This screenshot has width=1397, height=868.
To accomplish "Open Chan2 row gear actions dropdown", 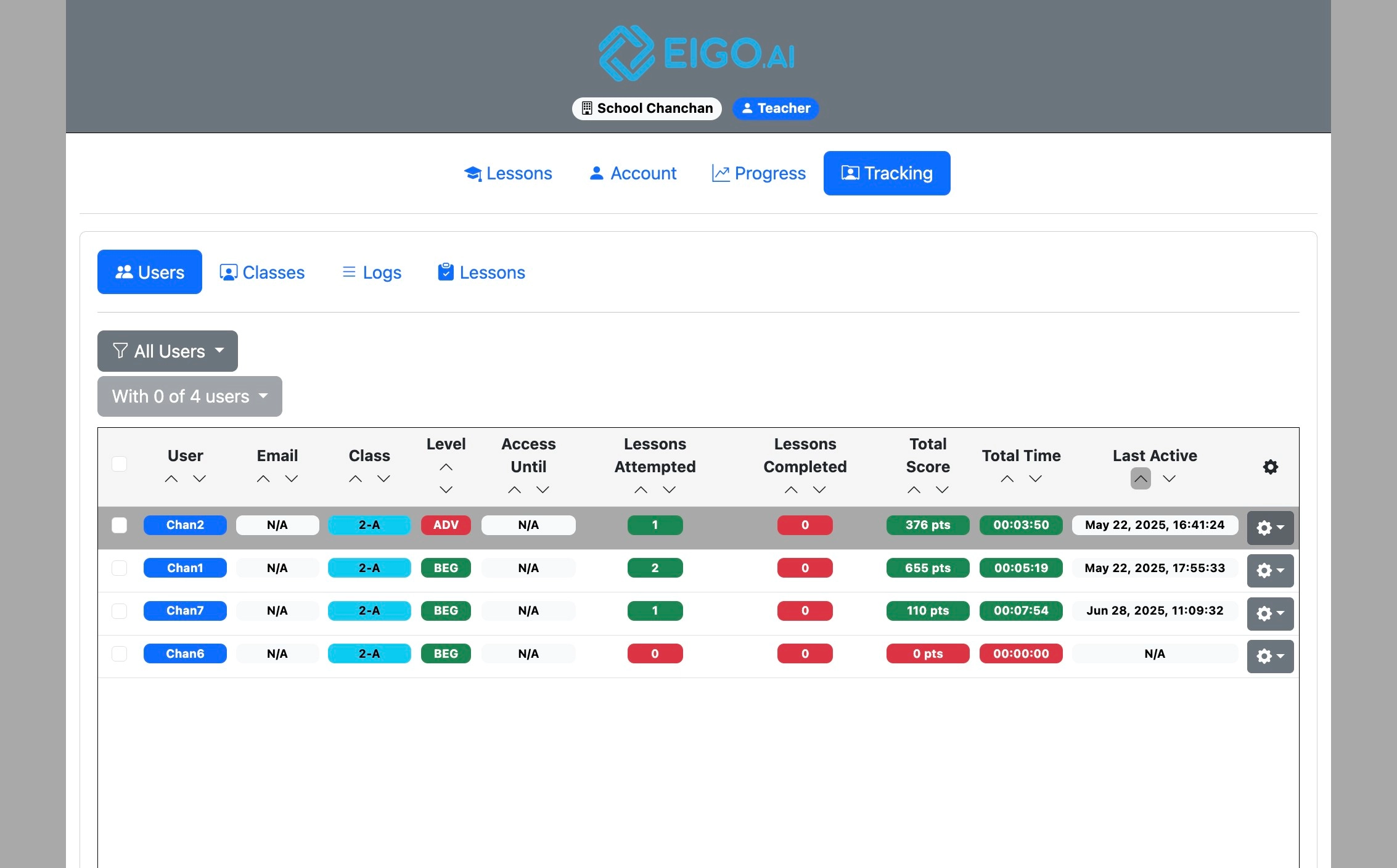I will point(1270,528).
